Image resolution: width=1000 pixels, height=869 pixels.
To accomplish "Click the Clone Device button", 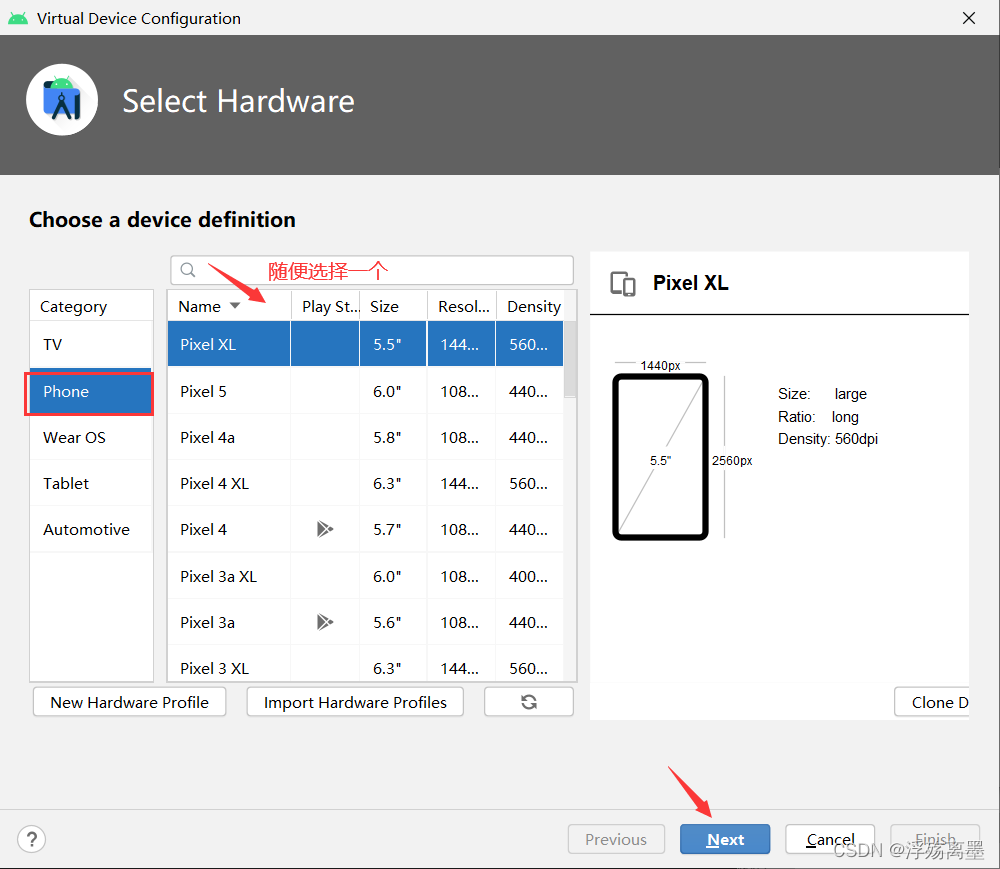I will 932,702.
